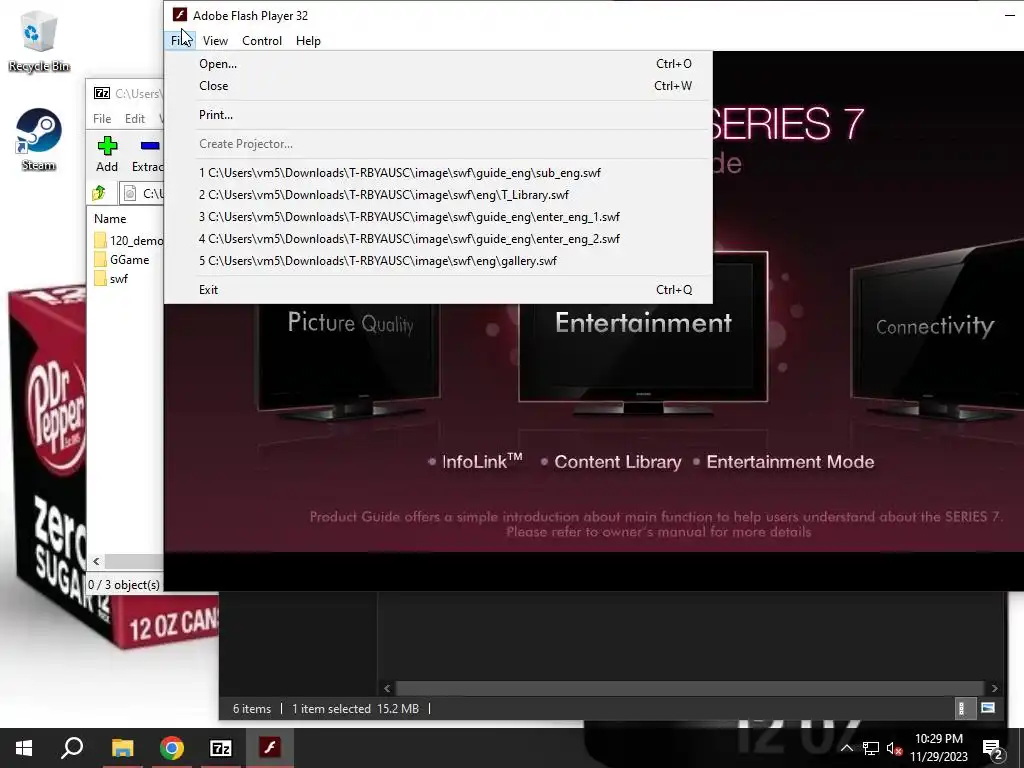
Task: Open the notification center
Action: coord(993,749)
